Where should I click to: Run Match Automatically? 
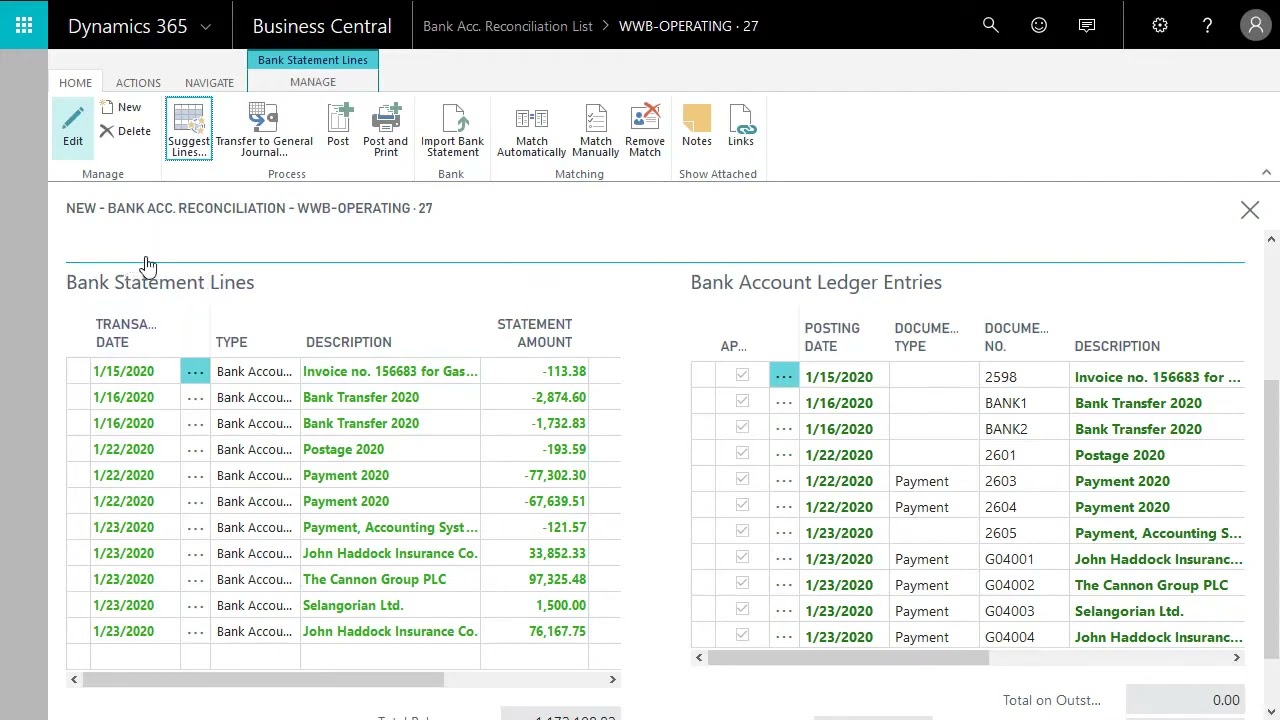(531, 130)
